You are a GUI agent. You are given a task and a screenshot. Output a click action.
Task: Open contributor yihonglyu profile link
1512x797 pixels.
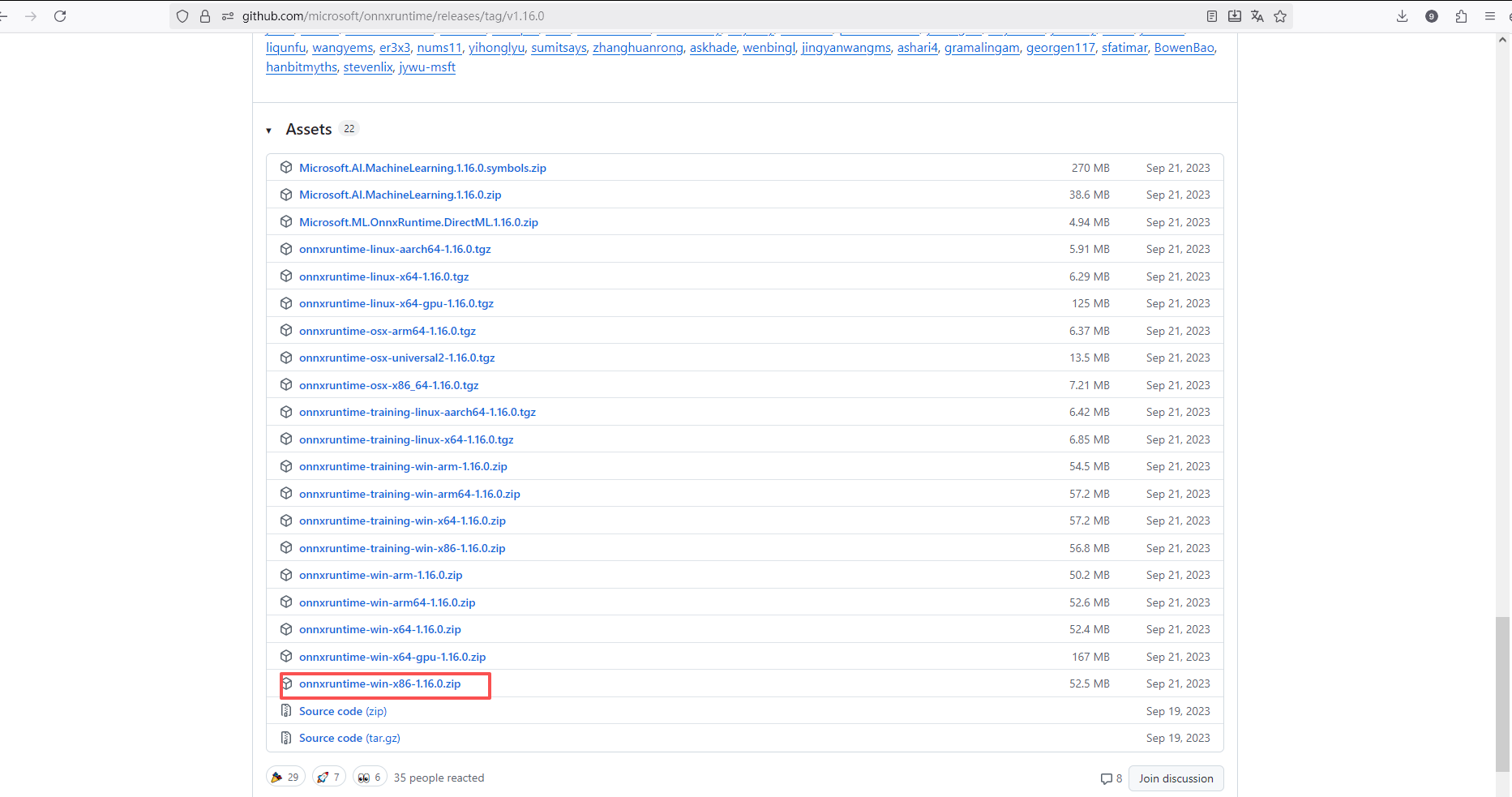coord(497,48)
